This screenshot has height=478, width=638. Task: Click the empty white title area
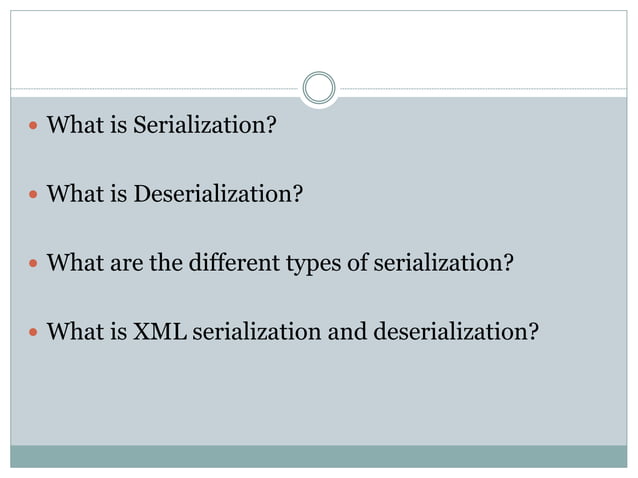pos(319,45)
